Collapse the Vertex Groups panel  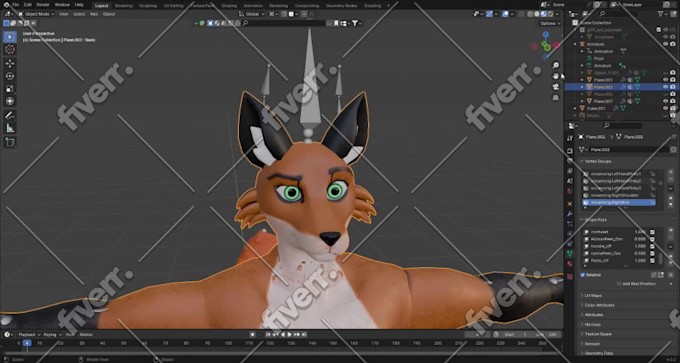[x=597, y=161]
